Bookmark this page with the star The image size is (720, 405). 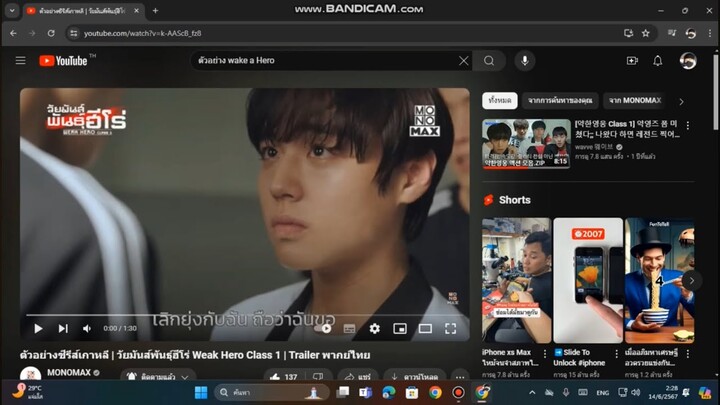[646, 33]
